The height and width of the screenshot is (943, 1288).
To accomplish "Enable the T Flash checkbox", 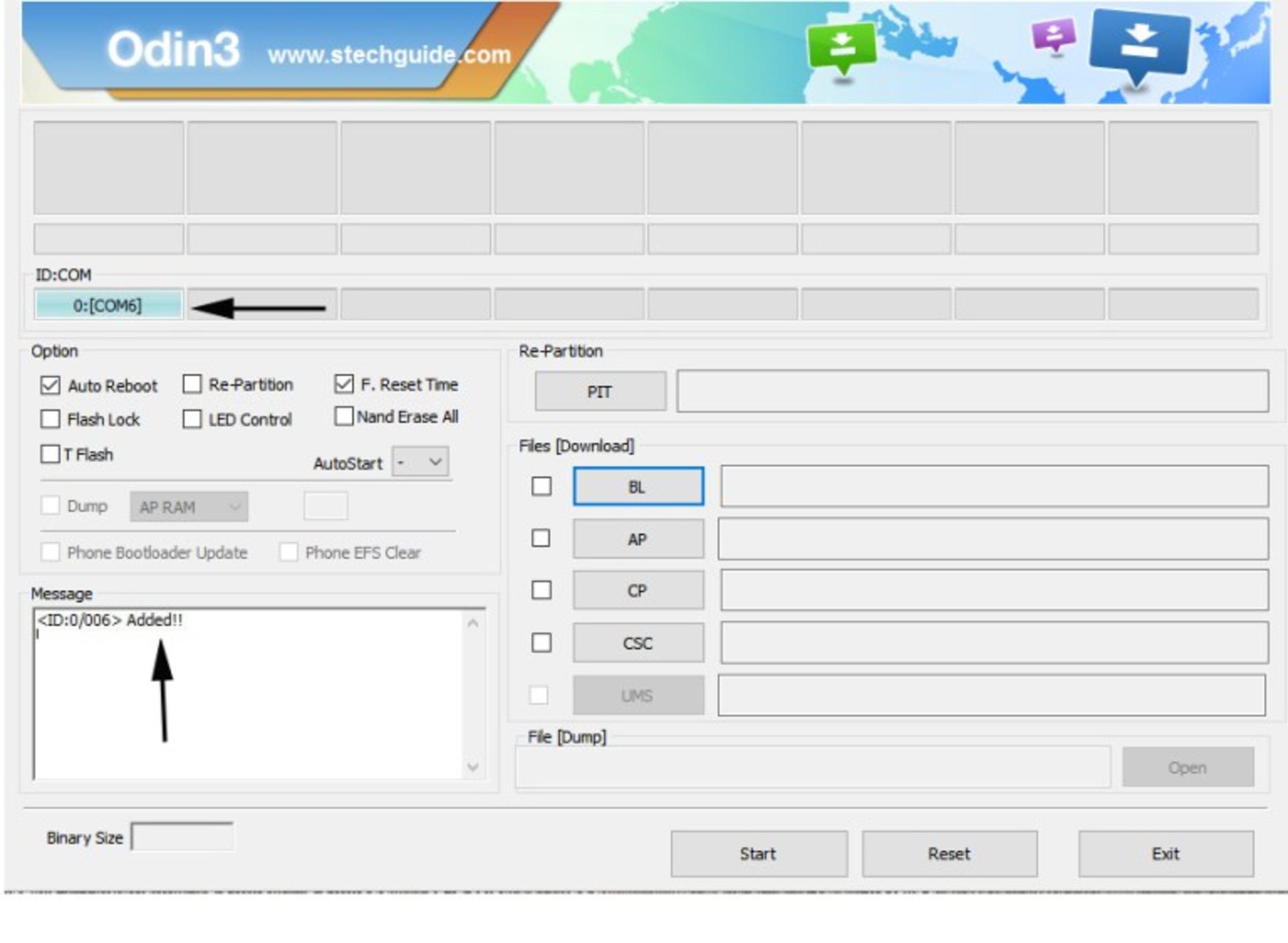I will (50, 454).
